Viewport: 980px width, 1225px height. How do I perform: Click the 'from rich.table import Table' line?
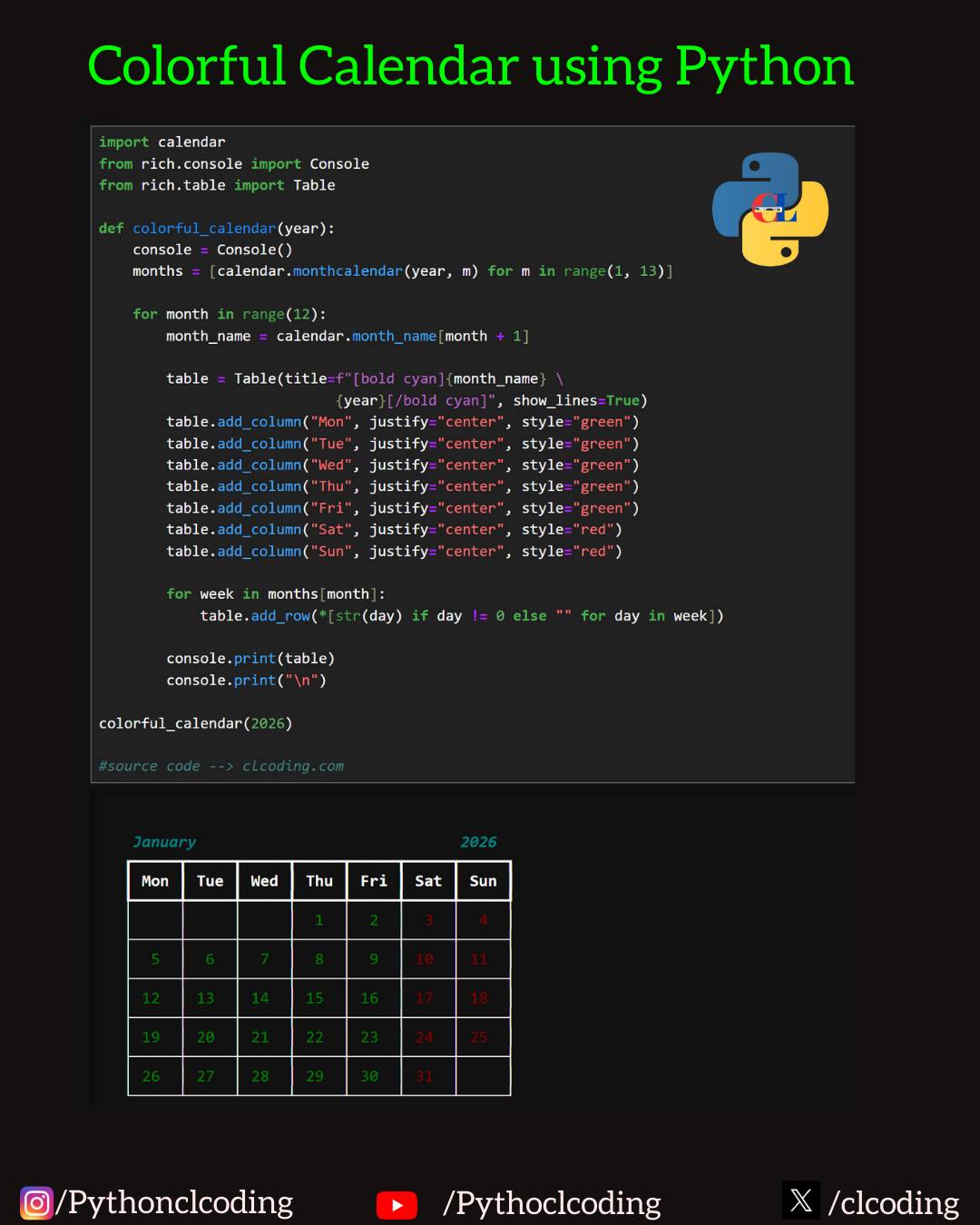point(217,185)
